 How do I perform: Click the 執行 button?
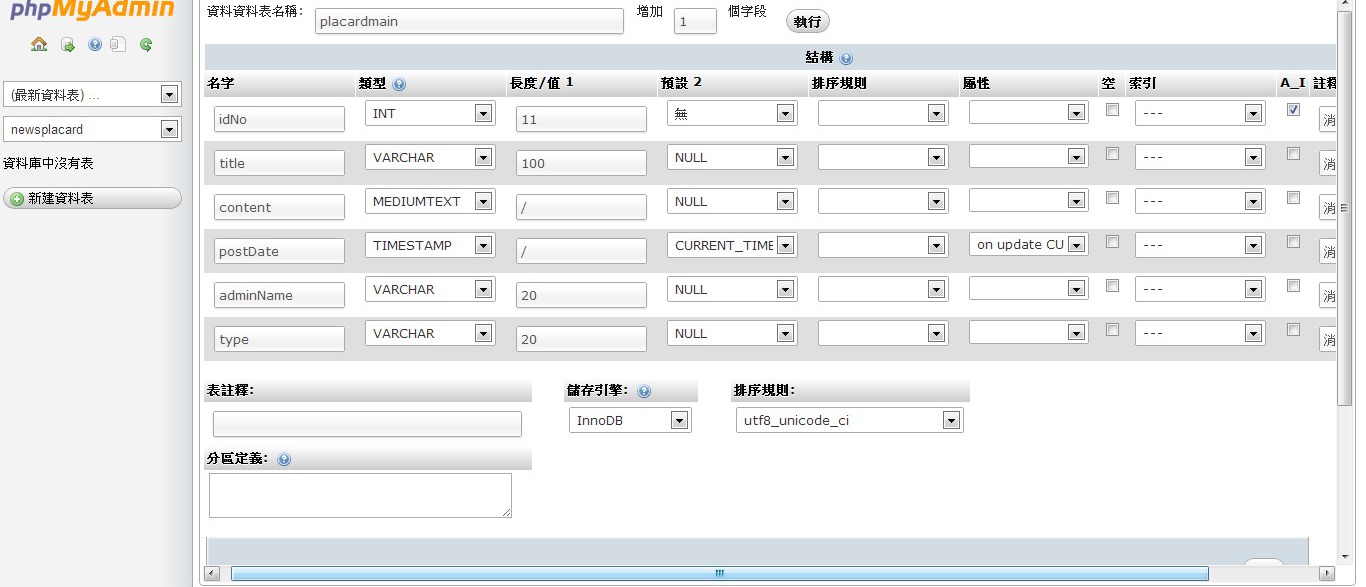click(x=808, y=22)
